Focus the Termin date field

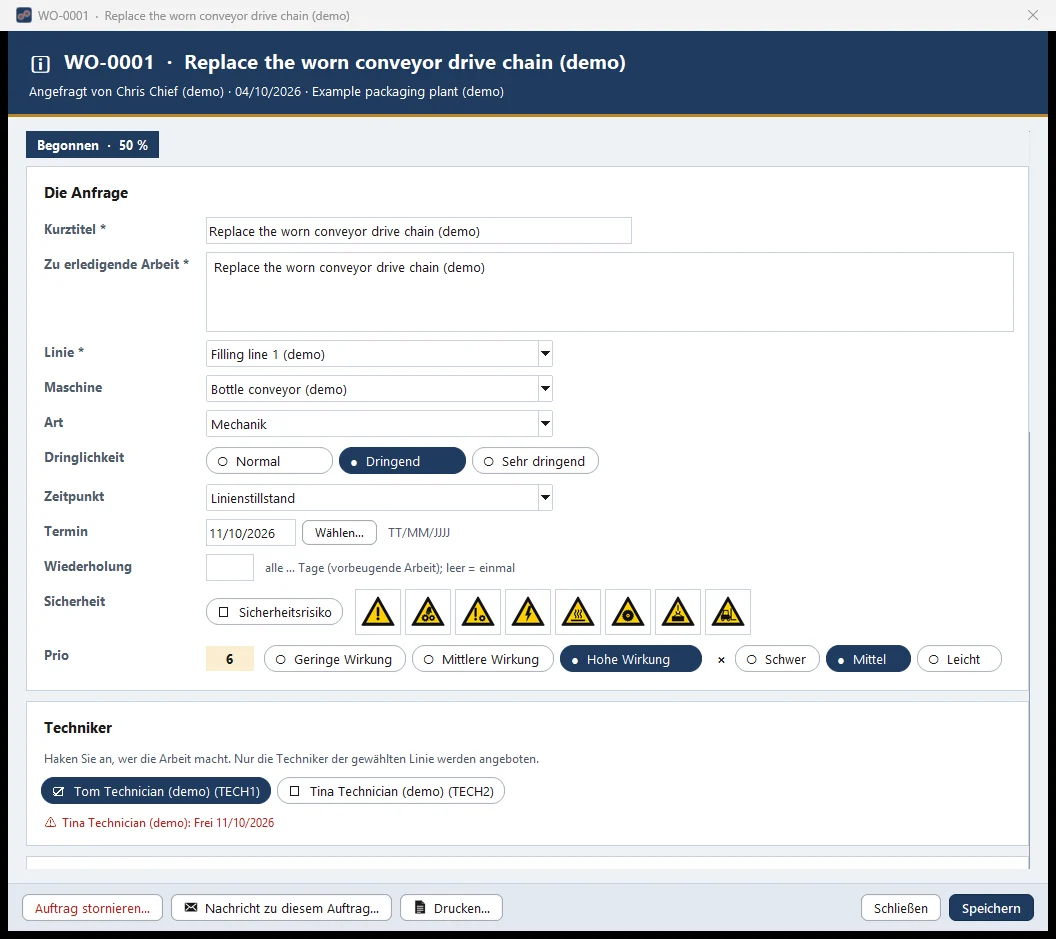[x=251, y=533]
